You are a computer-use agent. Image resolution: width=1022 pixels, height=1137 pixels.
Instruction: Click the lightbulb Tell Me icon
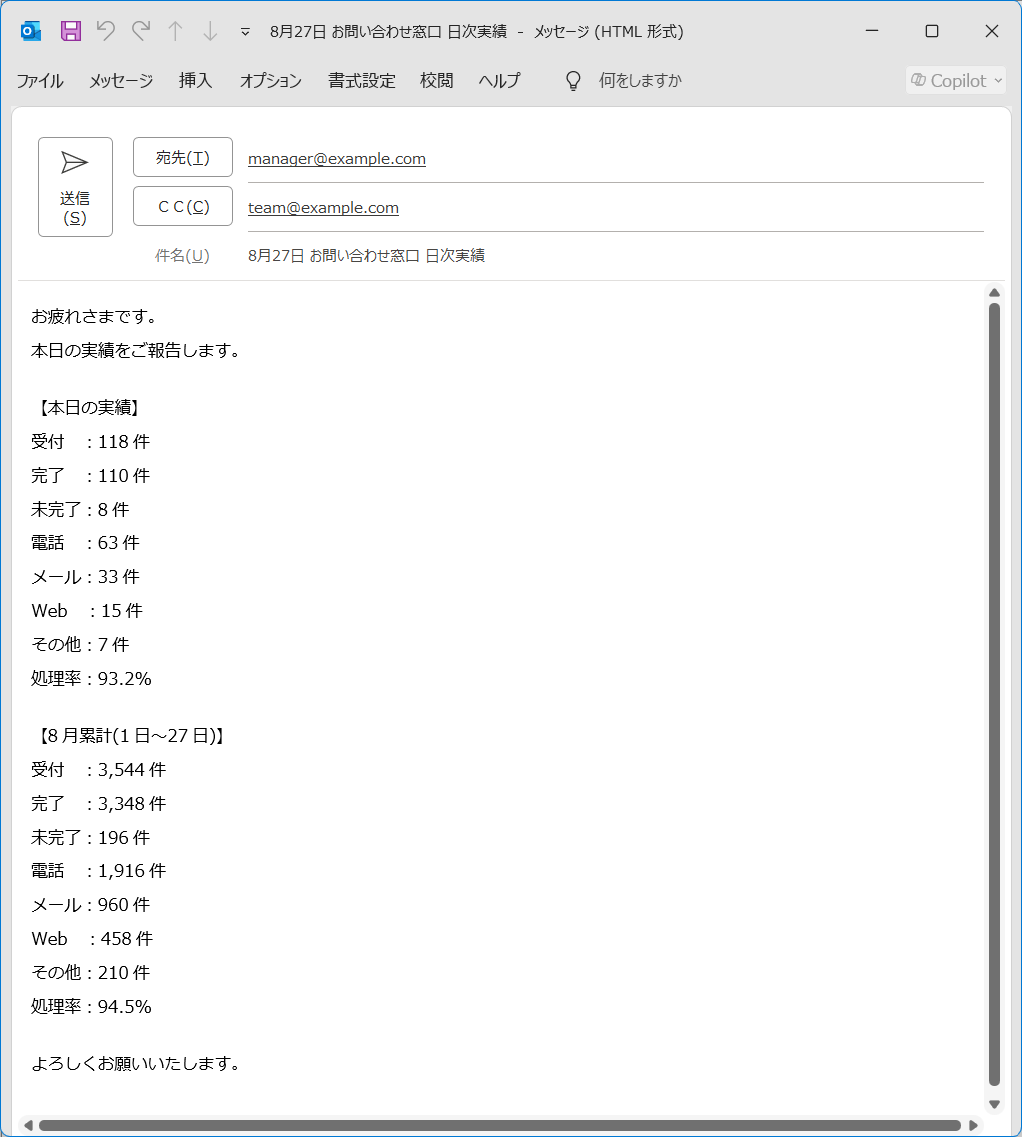(x=573, y=80)
